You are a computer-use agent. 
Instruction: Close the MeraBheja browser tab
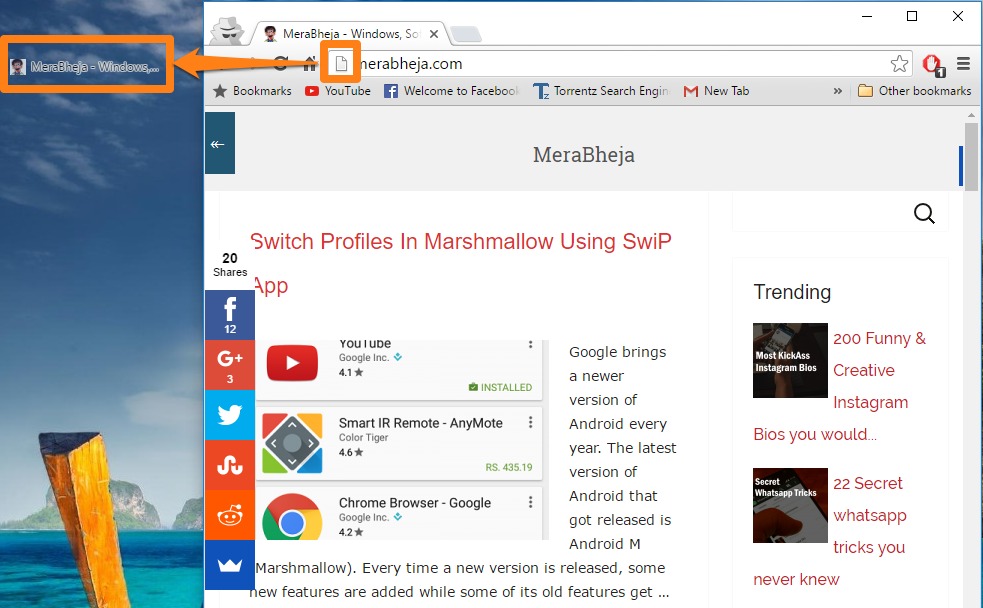[434, 34]
